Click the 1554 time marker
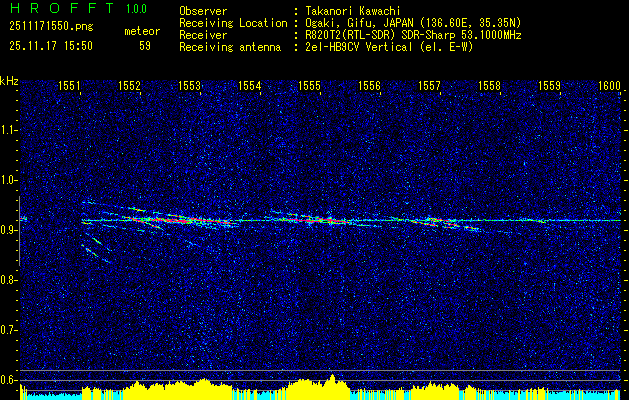This screenshot has width=629, height=400. (x=249, y=85)
